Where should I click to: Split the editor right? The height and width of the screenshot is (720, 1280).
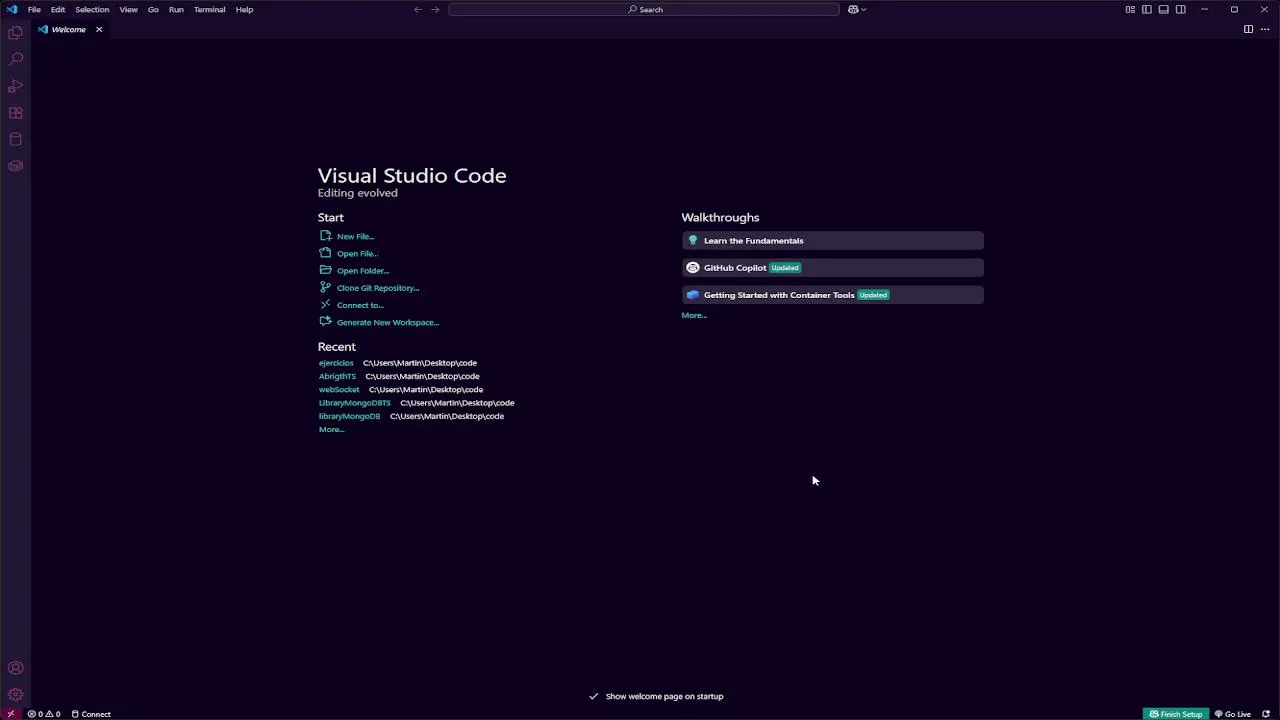(1248, 29)
